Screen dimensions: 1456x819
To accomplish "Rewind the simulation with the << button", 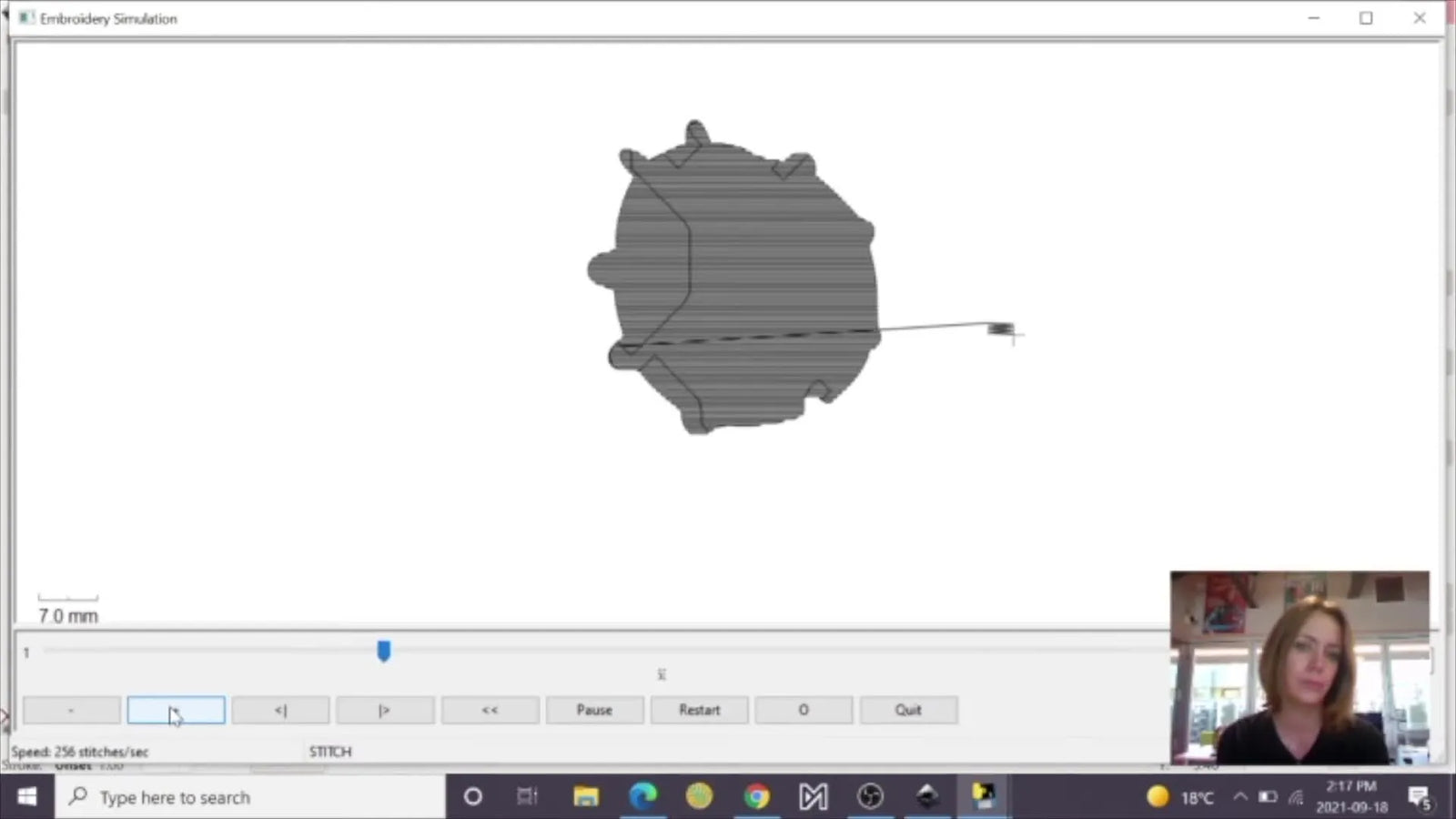I will tap(490, 710).
